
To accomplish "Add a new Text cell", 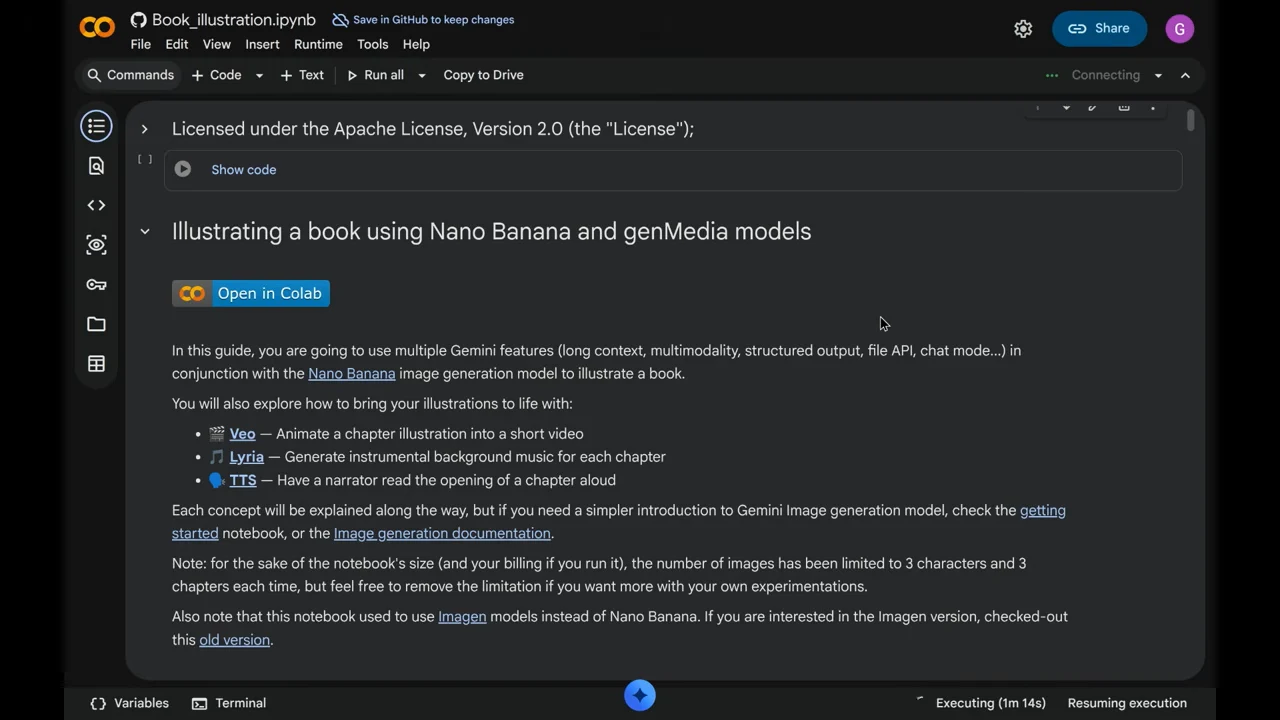I will click(302, 75).
